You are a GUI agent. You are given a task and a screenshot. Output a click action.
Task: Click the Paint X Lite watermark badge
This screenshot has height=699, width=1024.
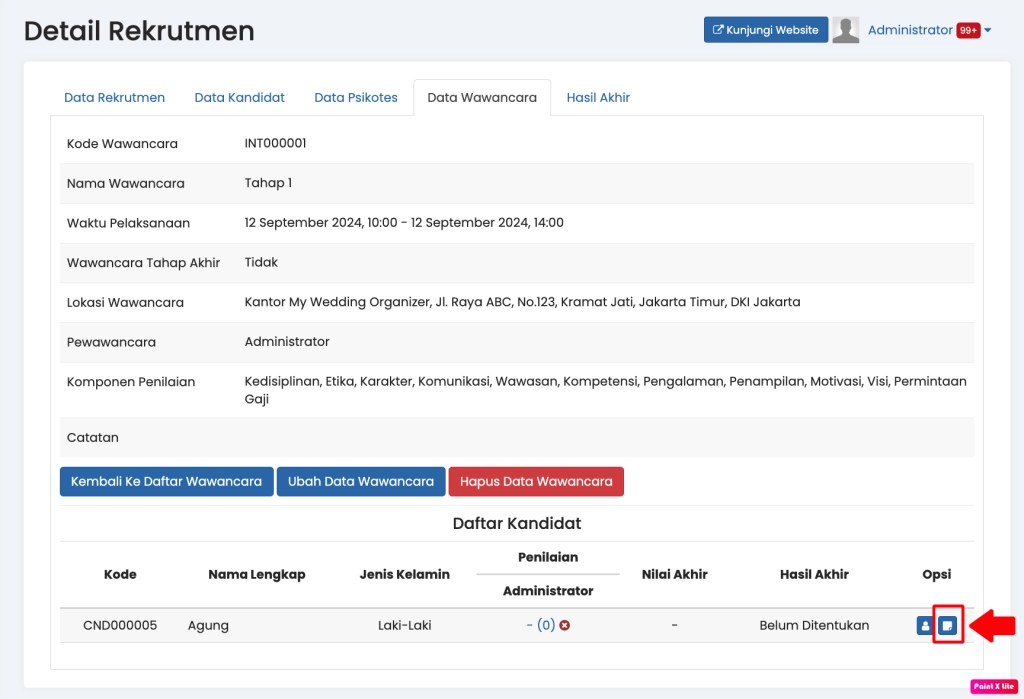[993, 686]
